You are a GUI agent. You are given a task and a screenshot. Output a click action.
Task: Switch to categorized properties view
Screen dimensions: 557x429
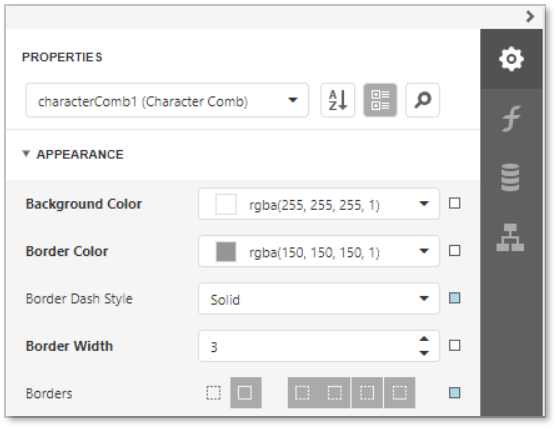pyautogui.click(x=380, y=100)
